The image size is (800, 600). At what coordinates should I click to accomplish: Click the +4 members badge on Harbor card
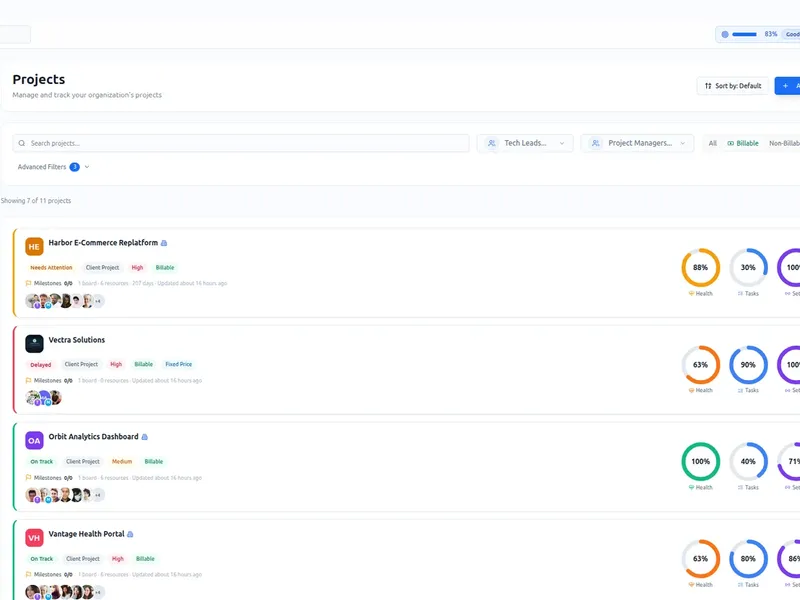click(x=98, y=301)
